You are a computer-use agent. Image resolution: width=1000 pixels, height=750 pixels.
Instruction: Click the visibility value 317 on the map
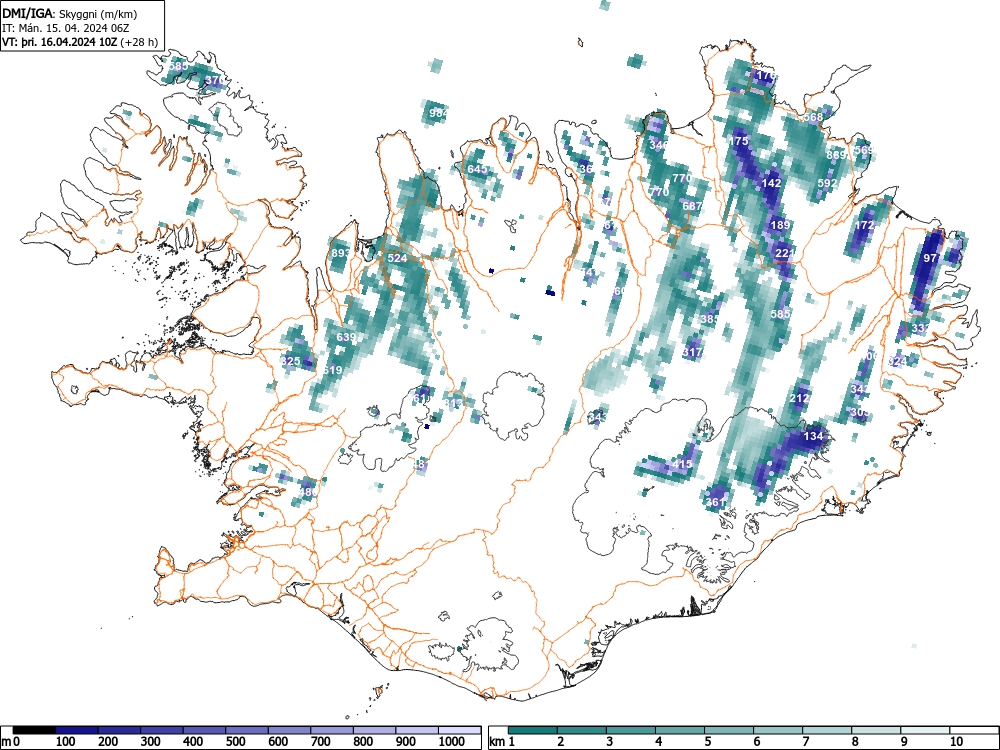click(x=692, y=351)
